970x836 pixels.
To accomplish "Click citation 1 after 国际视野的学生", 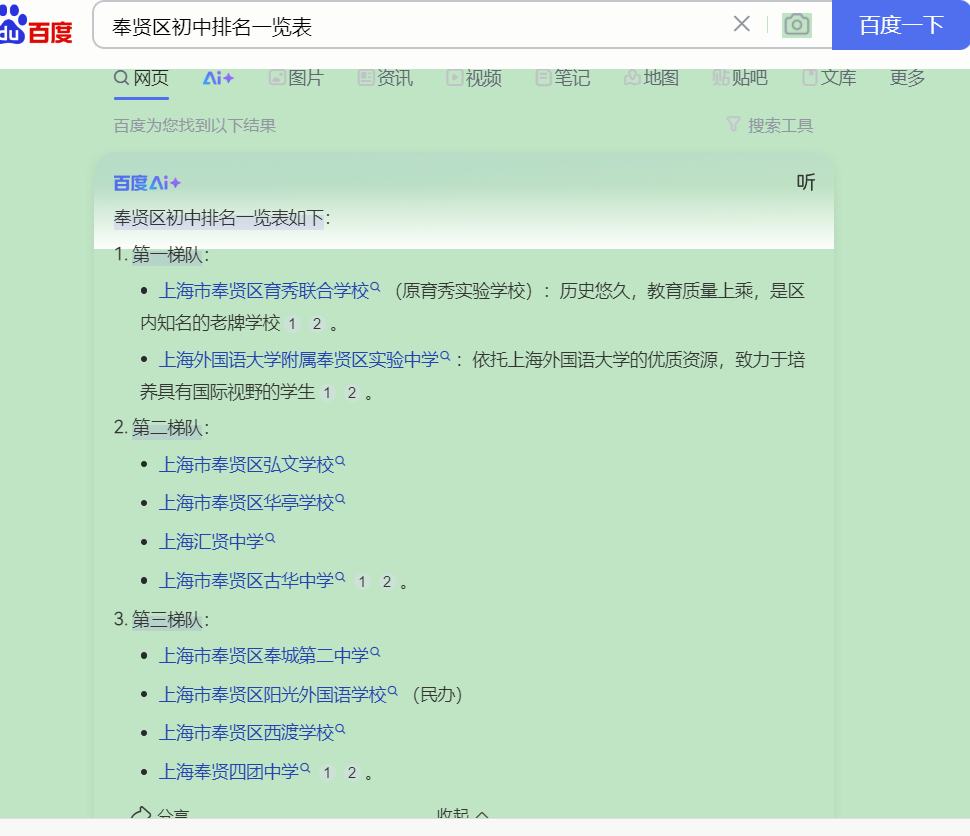I will [327, 392].
